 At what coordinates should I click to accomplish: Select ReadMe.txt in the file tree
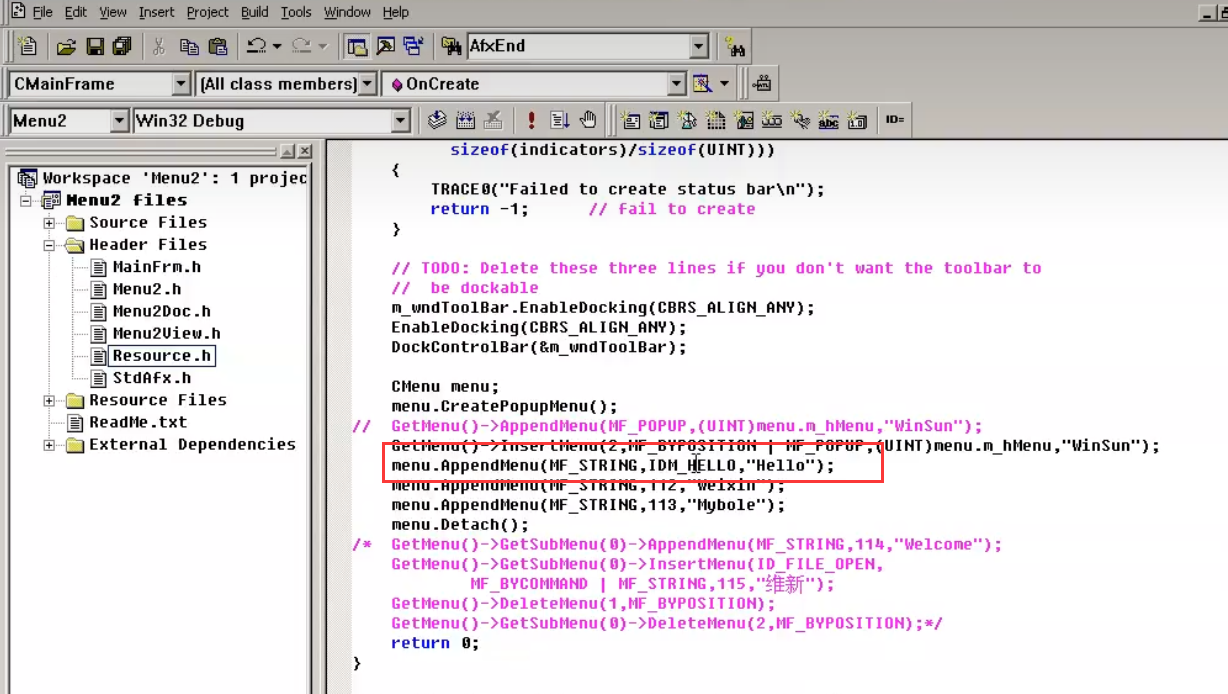click(x=138, y=422)
